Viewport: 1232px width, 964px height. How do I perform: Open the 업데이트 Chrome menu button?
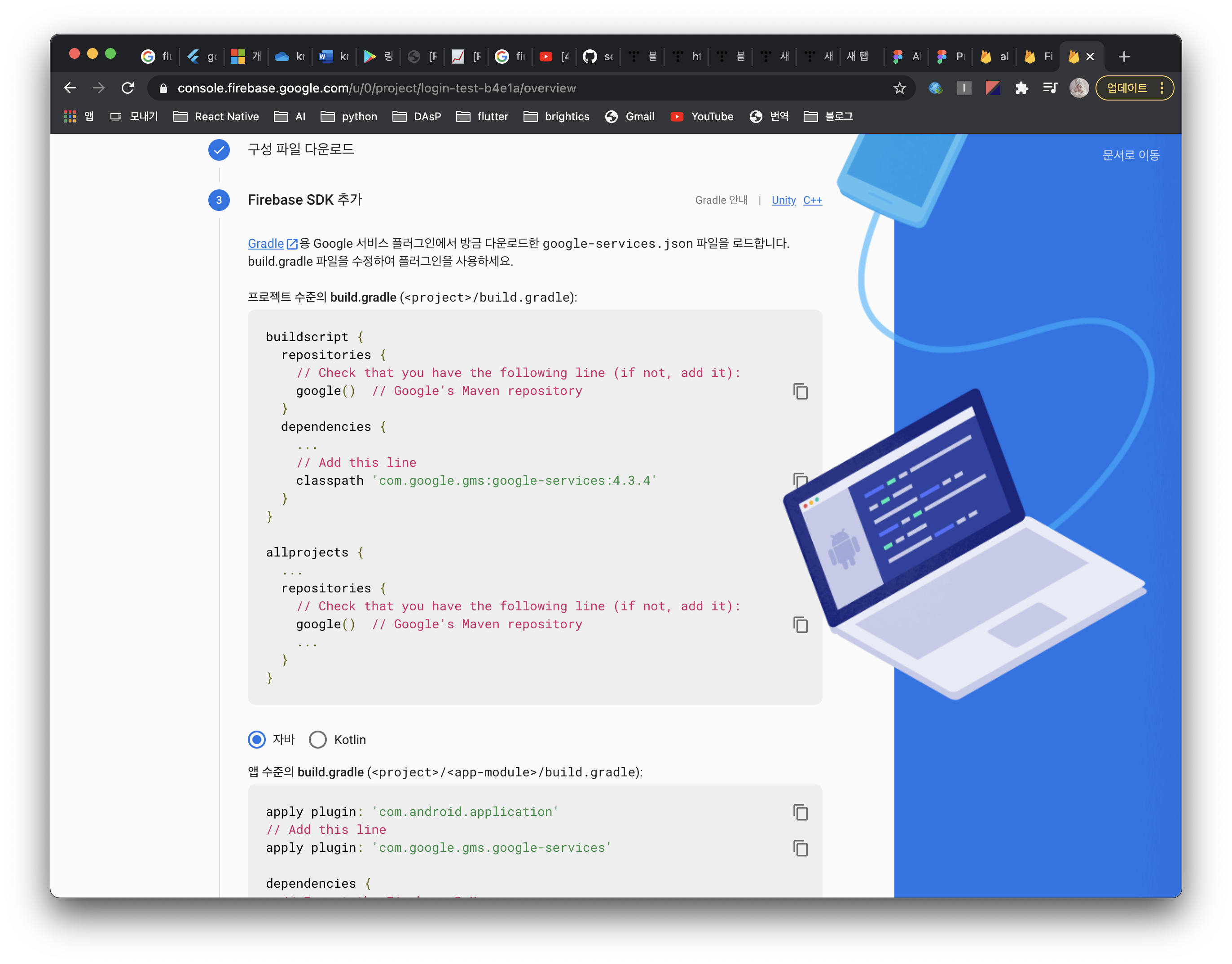[x=1134, y=88]
